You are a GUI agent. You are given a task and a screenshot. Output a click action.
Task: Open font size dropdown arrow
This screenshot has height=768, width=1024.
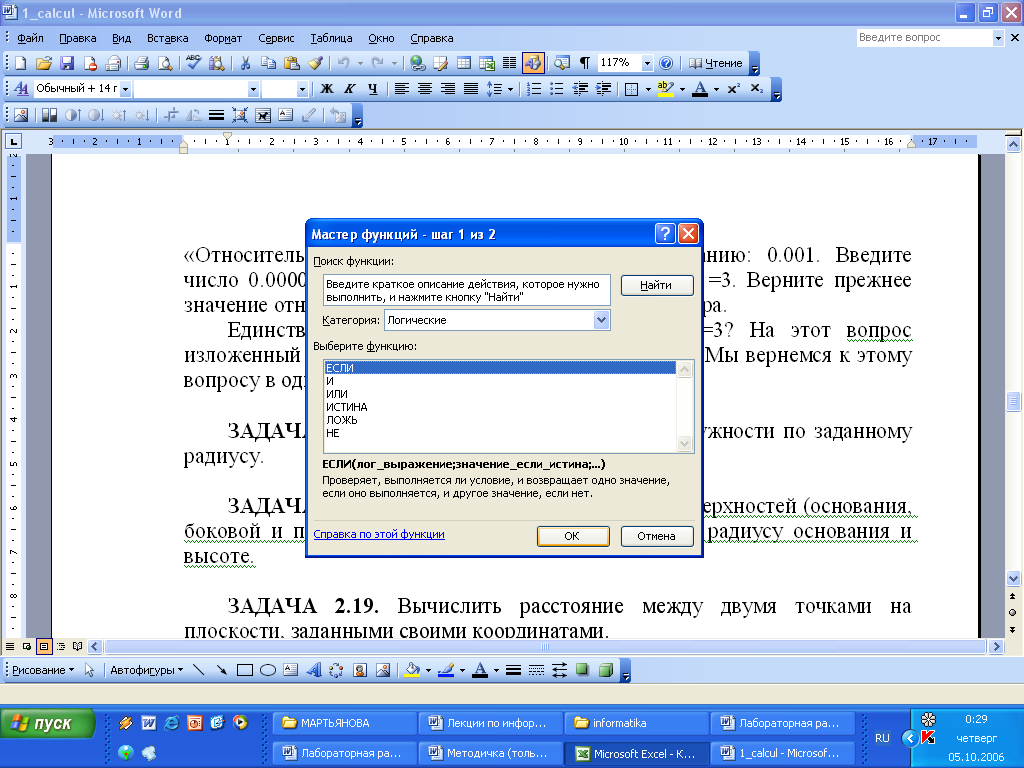(302, 89)
